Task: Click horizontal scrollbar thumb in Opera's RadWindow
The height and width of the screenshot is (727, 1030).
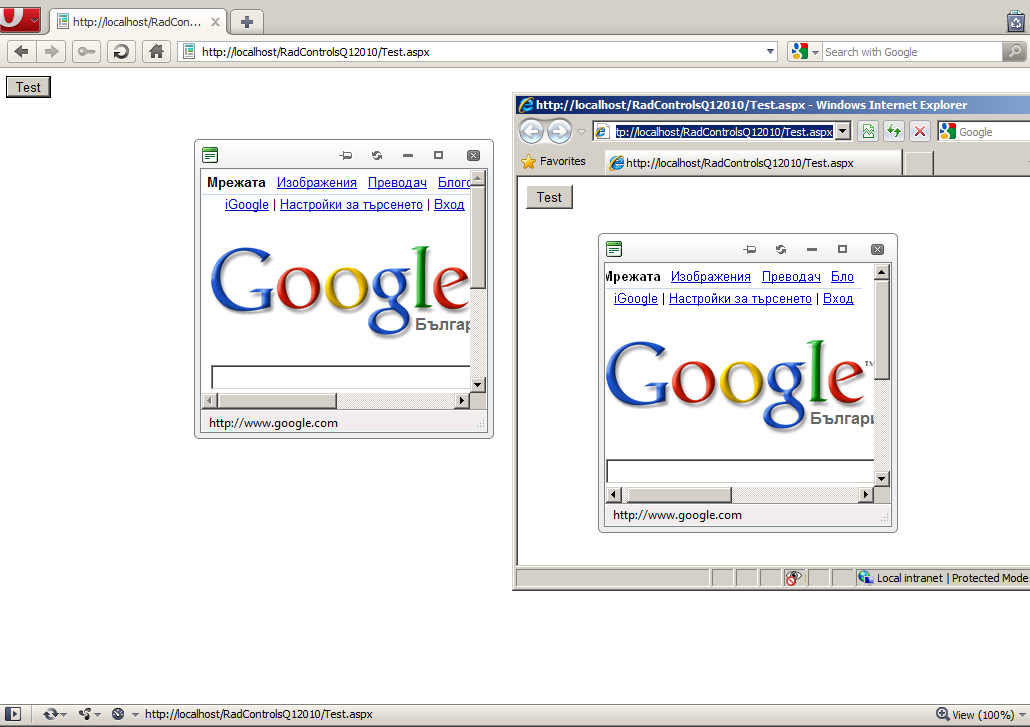Action: pos(277,400)
